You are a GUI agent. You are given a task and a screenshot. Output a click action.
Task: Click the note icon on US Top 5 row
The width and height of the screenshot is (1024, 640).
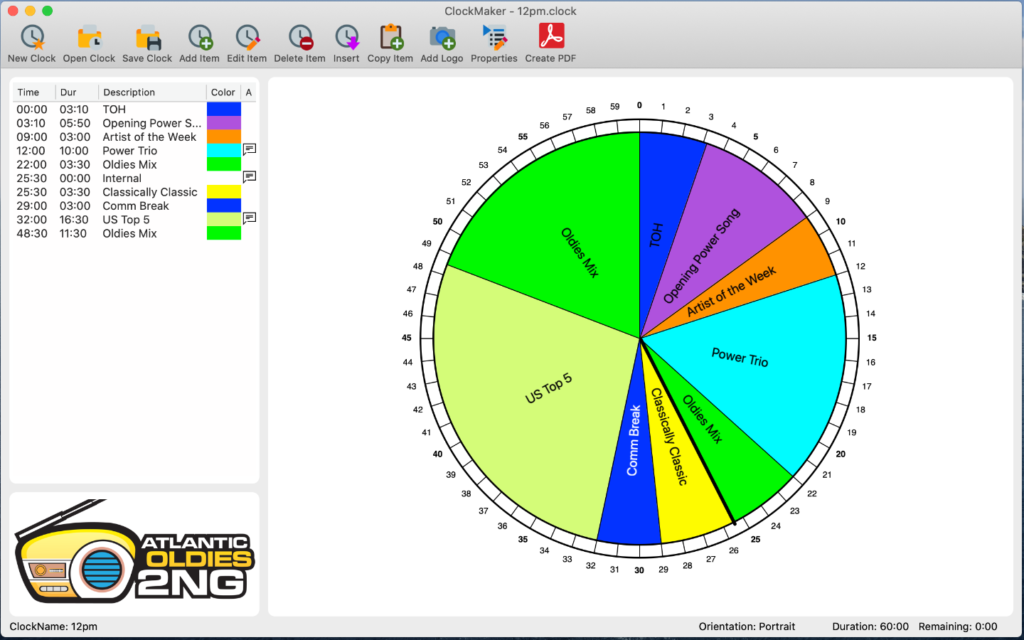point(249,218)
